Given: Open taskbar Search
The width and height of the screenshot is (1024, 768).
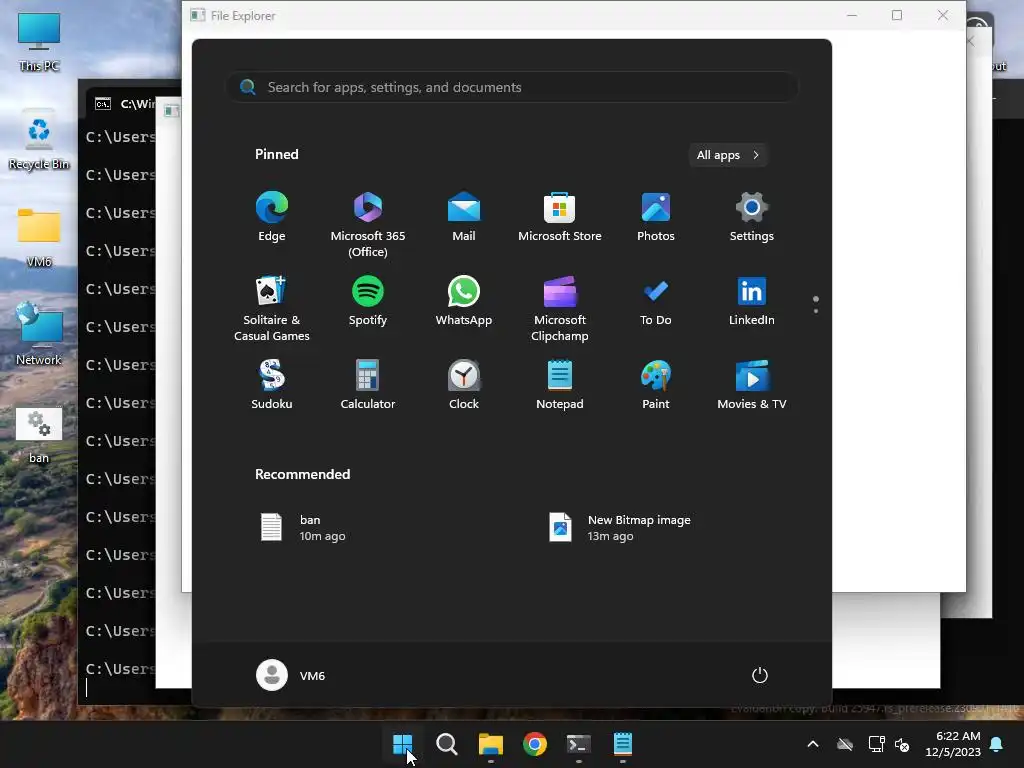Looking at the screenshot, I should [x=447, y=744].
